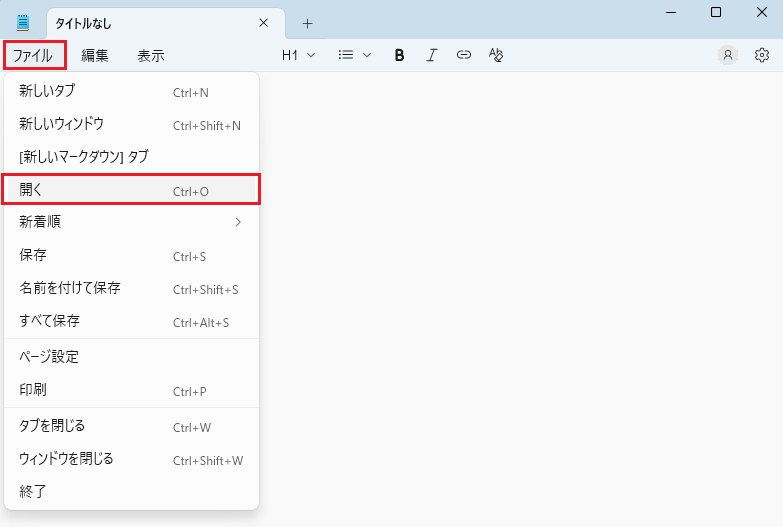Select 開く from the file menu

click(131, 190)
